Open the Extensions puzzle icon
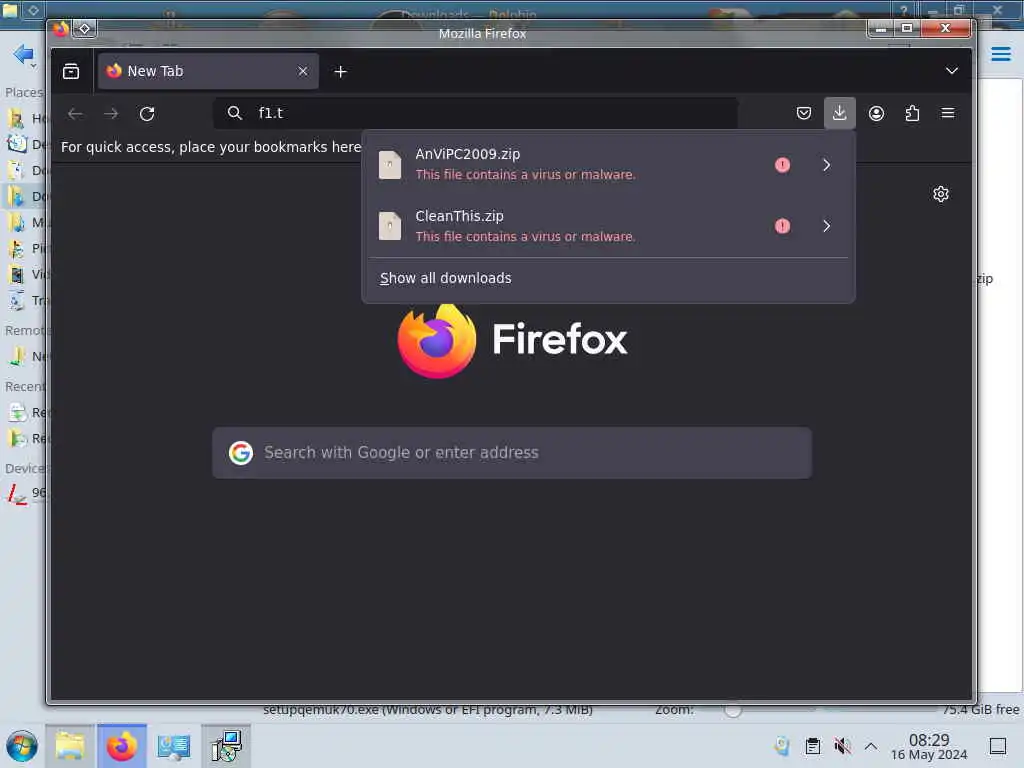This screenshot has width=1024, height=768. (x=912, y=113)
